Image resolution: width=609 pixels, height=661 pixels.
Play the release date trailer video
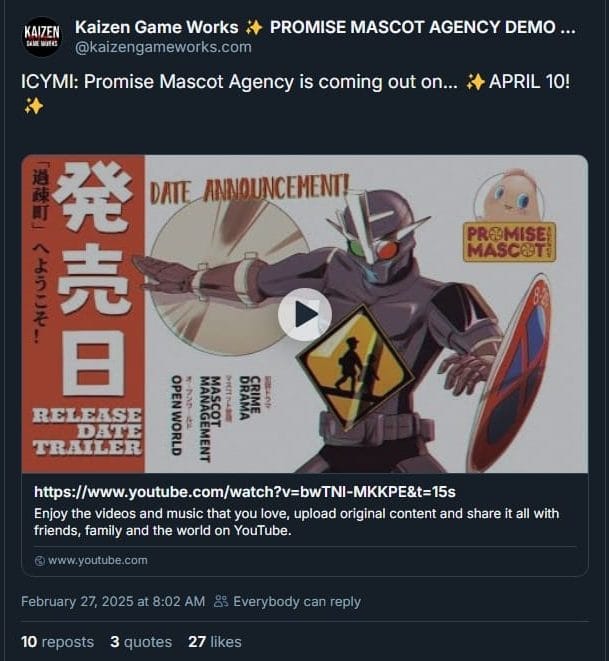pyautogui.click(x=304, y=314)
